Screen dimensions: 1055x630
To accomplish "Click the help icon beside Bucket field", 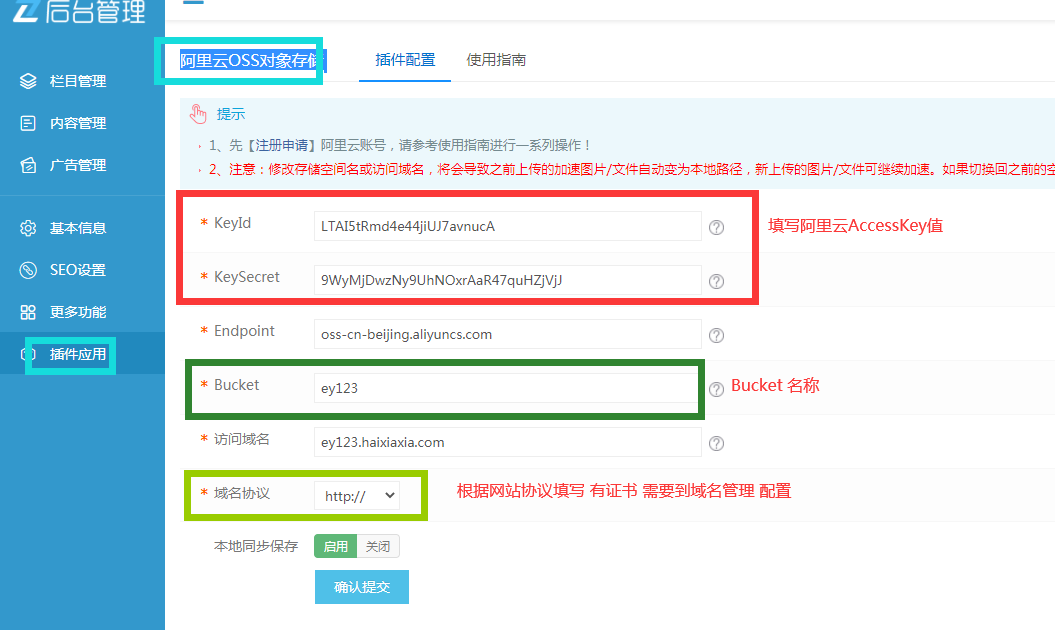I will (x=716, y=389).
